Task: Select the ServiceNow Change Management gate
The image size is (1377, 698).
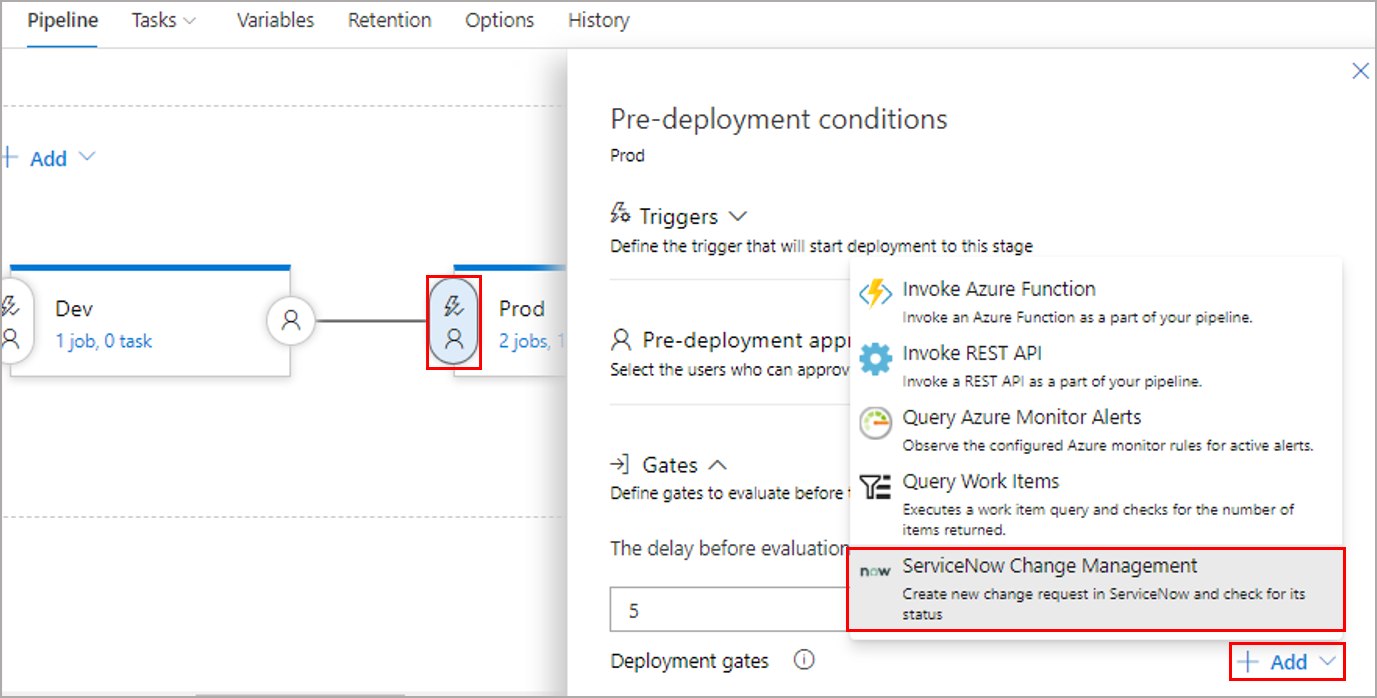Action: [1048, 566]
